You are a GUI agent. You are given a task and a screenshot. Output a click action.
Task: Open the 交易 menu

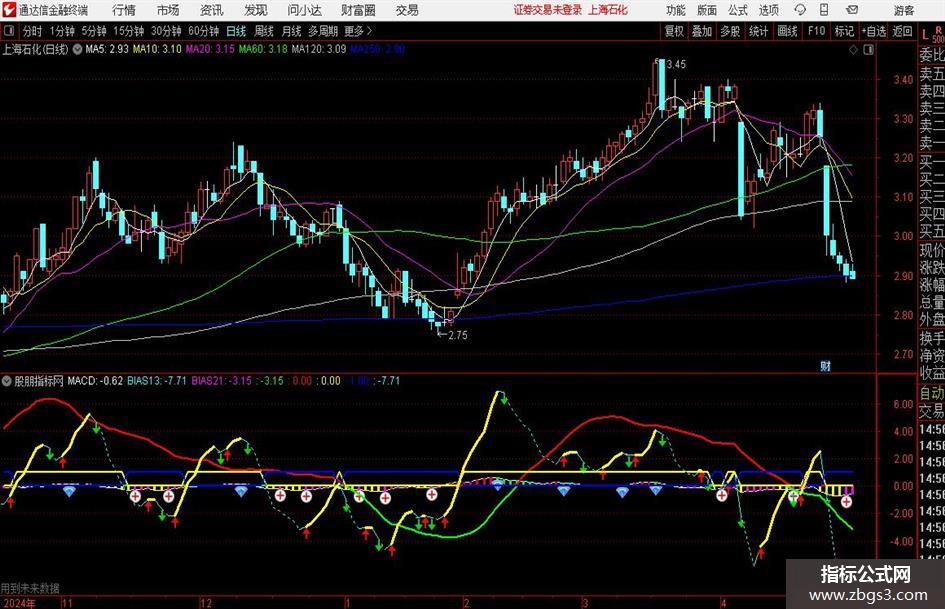point(407,10)
